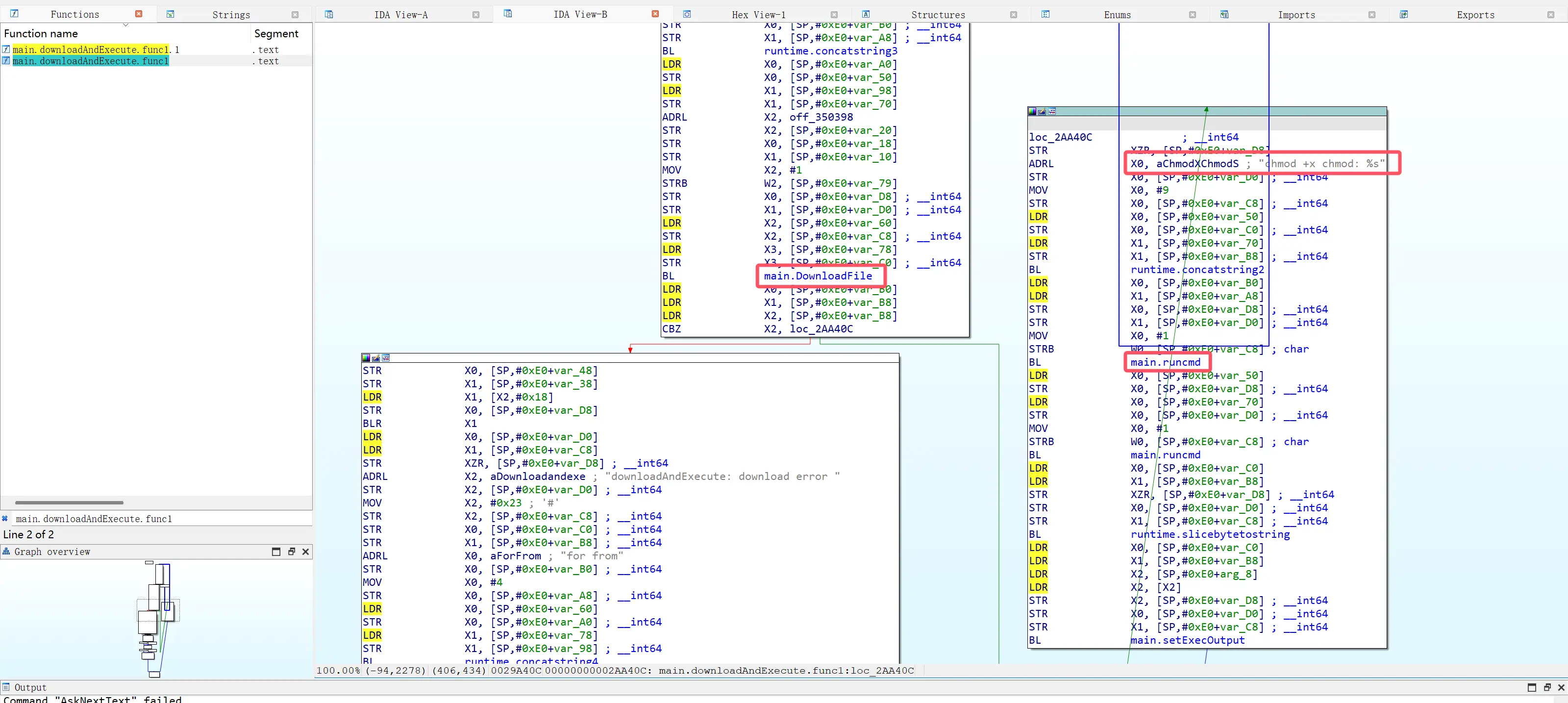Click color icon on loc_2AA40C node header
This screenshot has width=1568, height=703.
pyautogui.click(x=1032, y=111)
